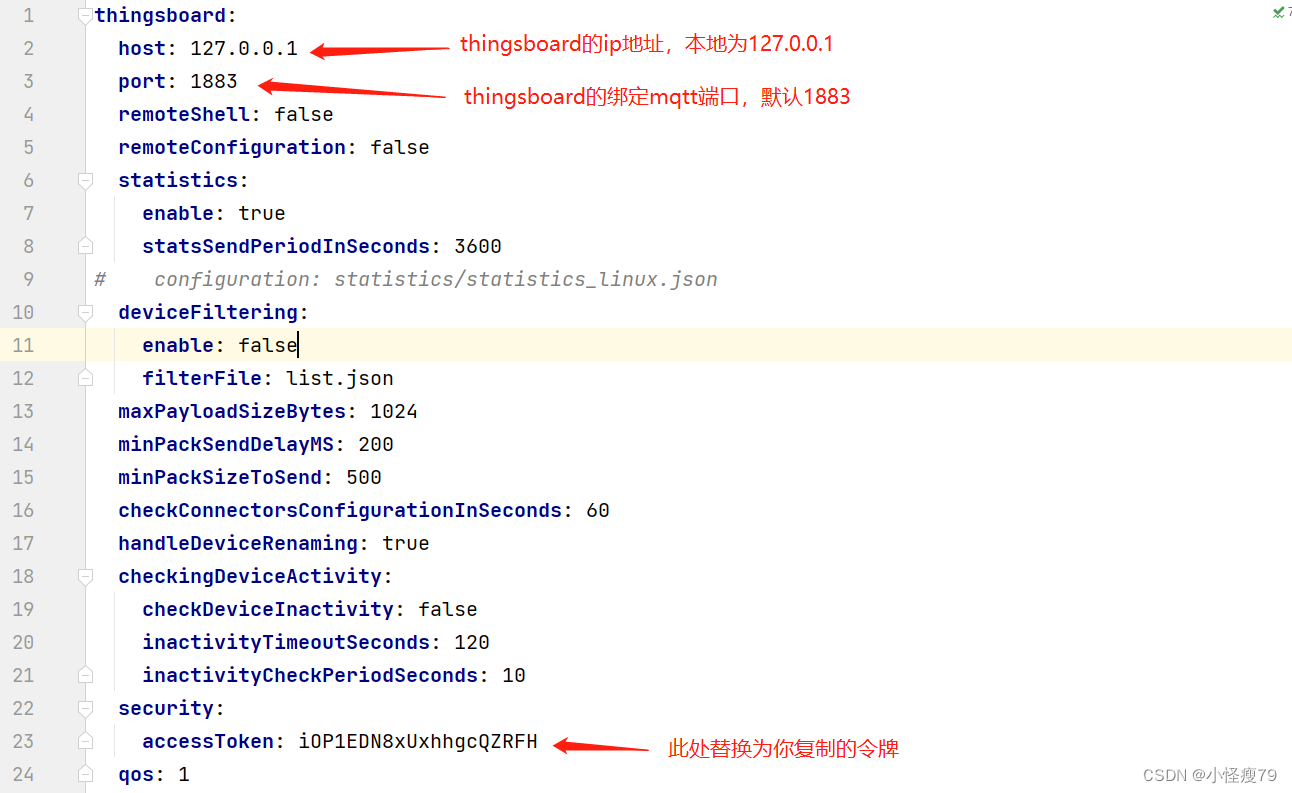Collapse the thingsboard root block fold marker

point(85,16)
